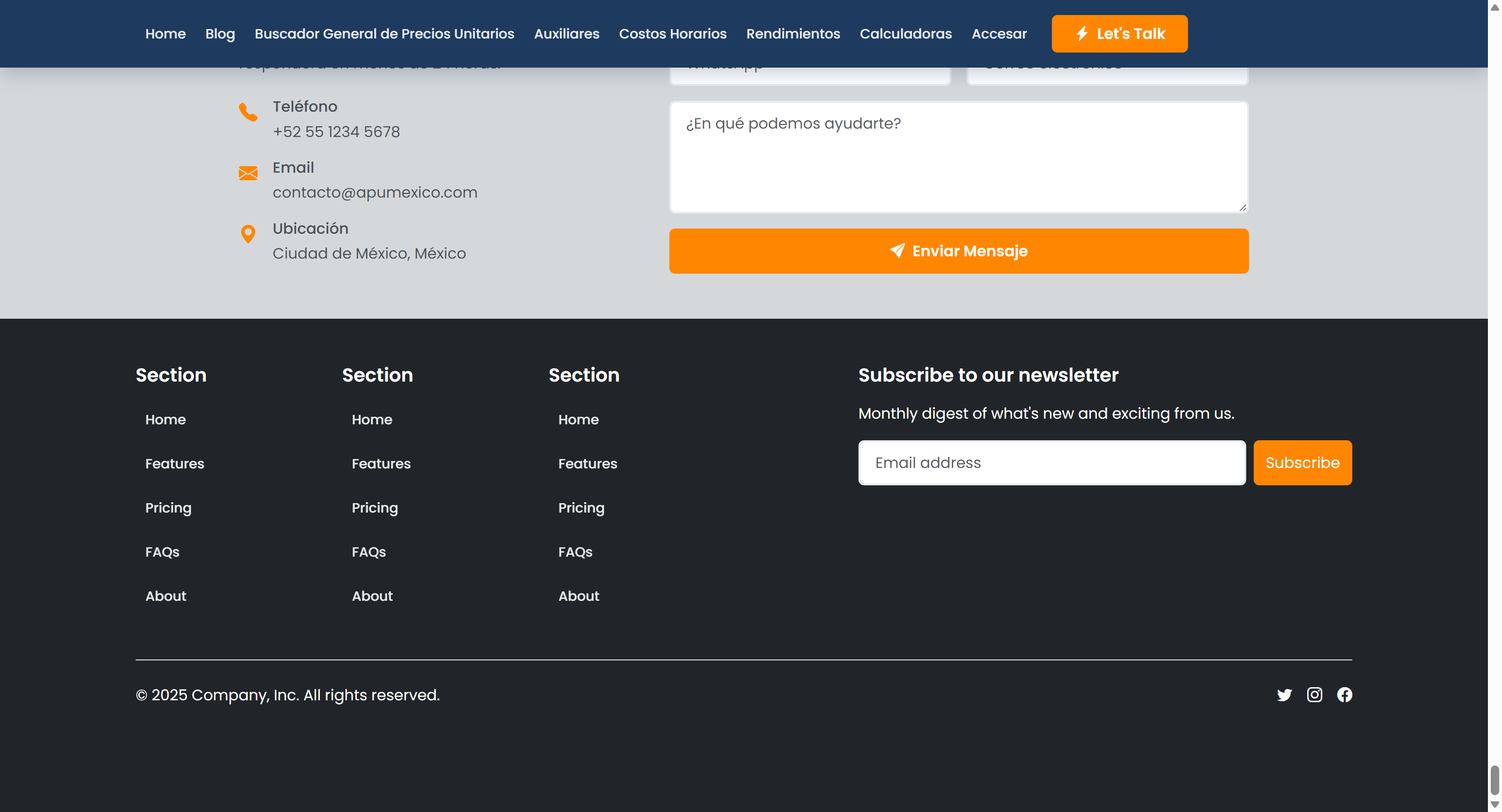Screen dimensions: 1502x812
Task: Open Buscador General de Precios Unitarios menu
Action: tap(384, 34)
